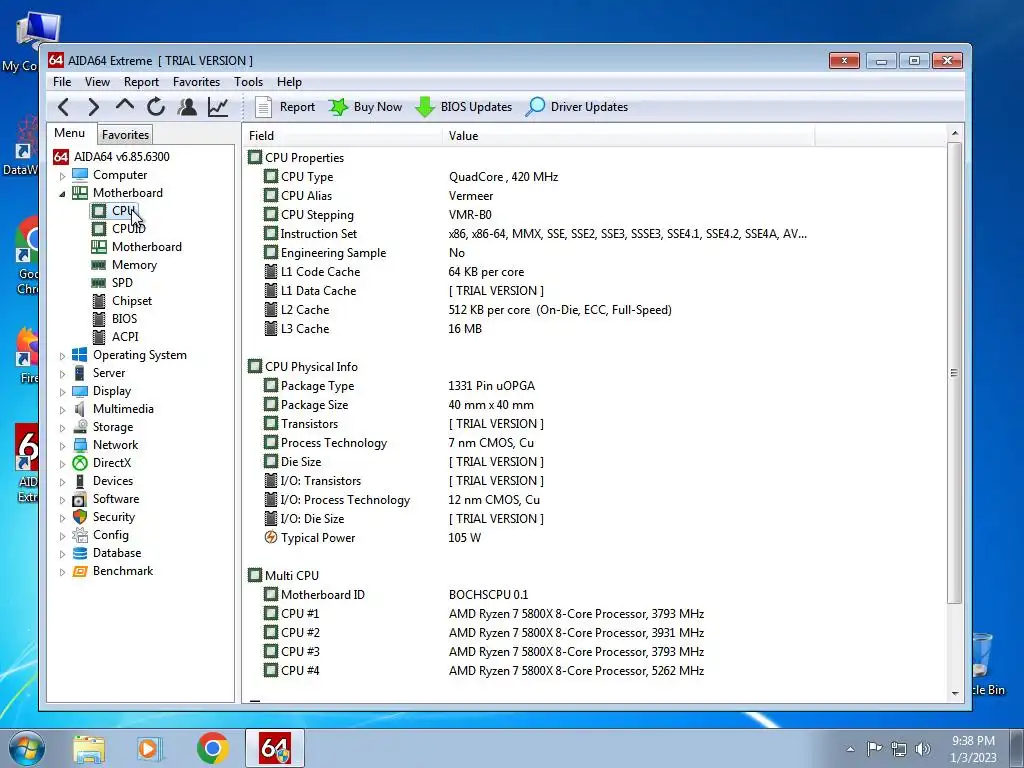Click the Value column header

[x=628, y=136]
